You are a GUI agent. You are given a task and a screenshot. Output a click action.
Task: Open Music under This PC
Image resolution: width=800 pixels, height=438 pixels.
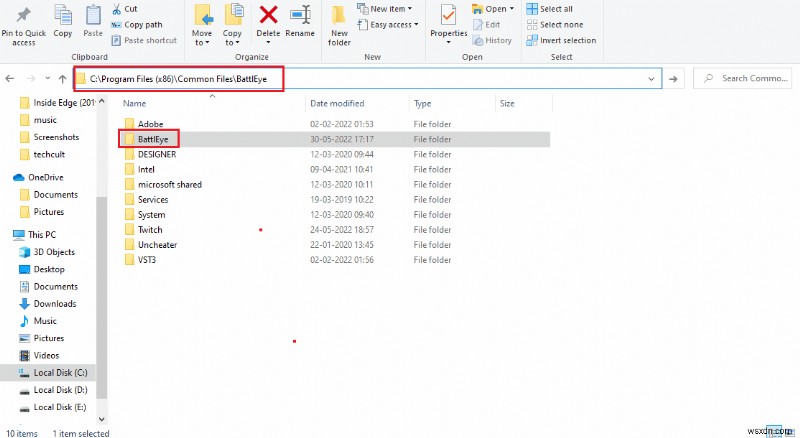(38, 321)
